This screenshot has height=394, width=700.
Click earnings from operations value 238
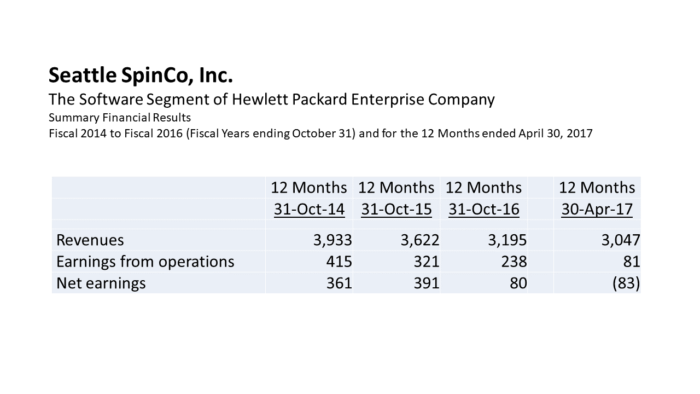pyautogui.click(x=514, y=261)
